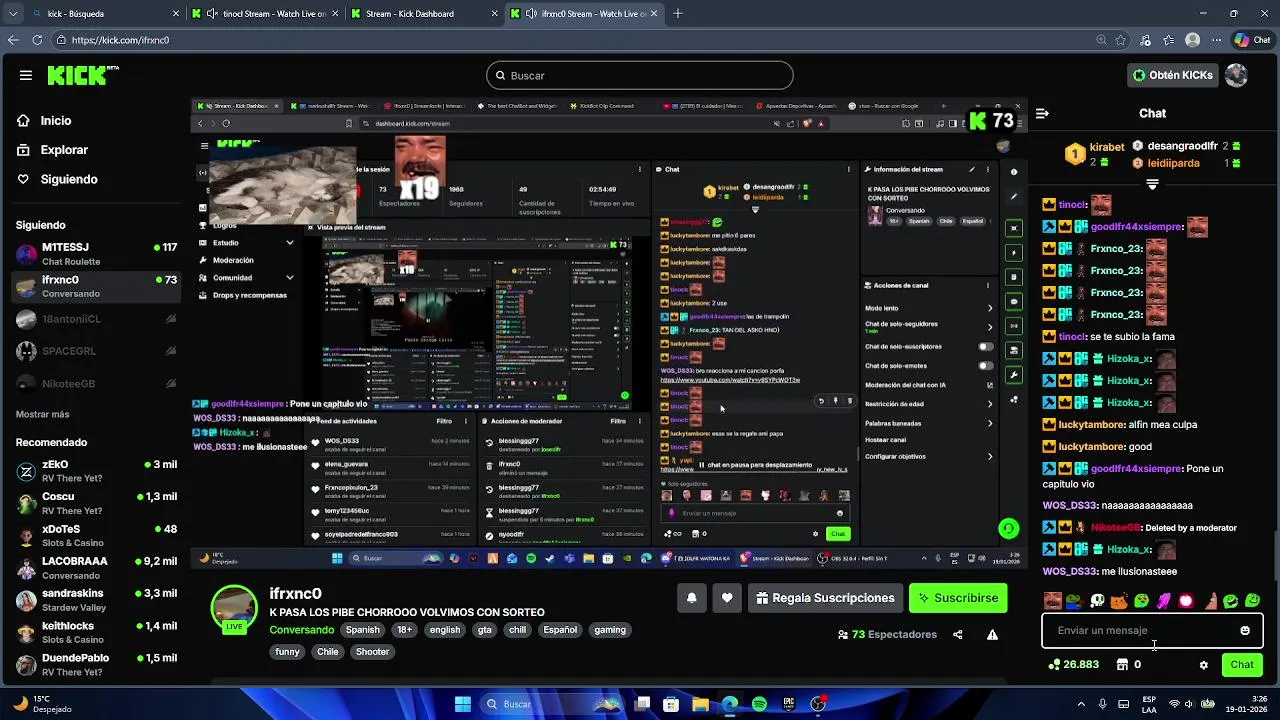Expand the chat leaderboard arrow

point(1152,184)
